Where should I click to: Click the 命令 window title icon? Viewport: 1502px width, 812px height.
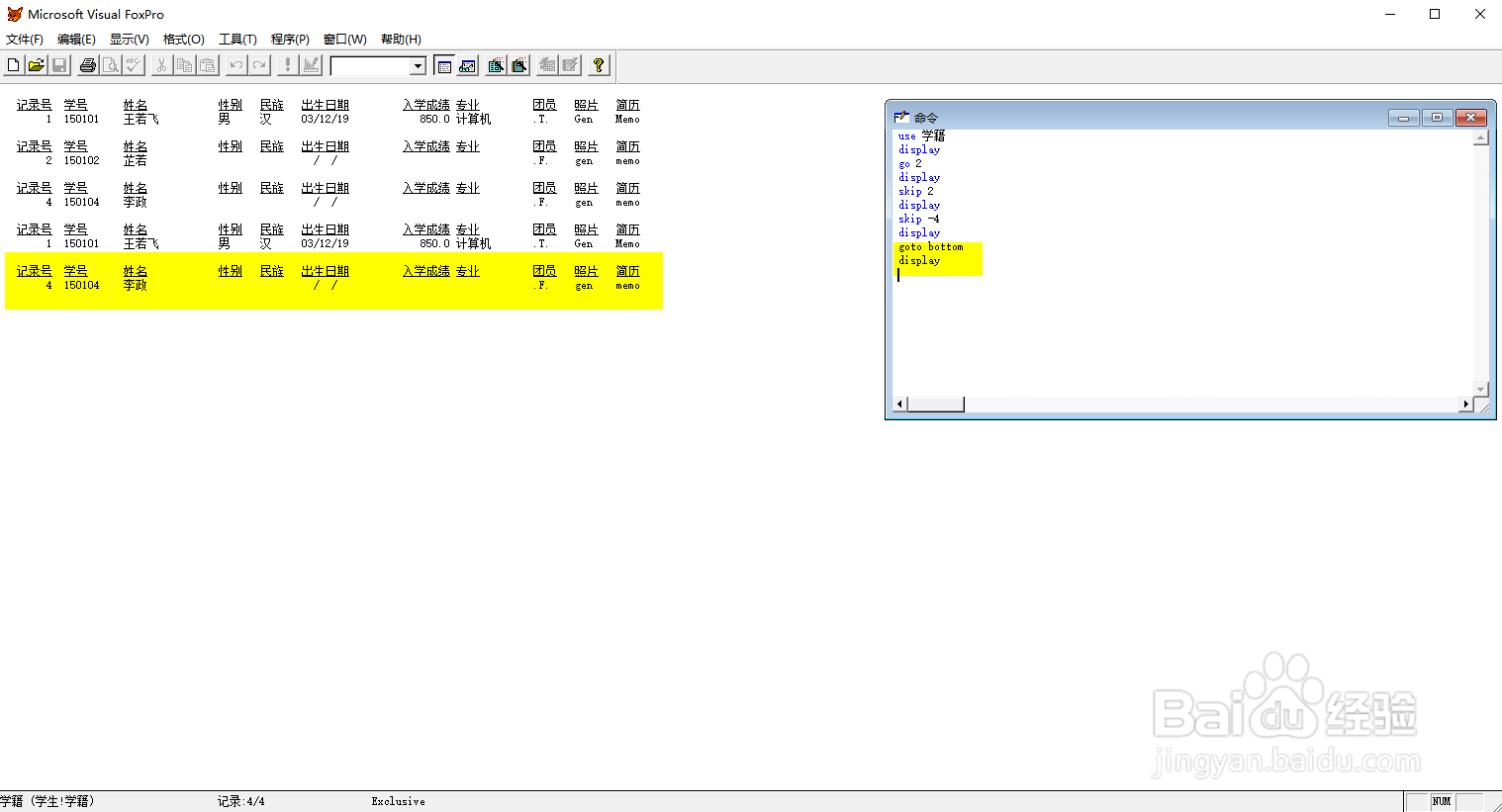coord(901,117)
